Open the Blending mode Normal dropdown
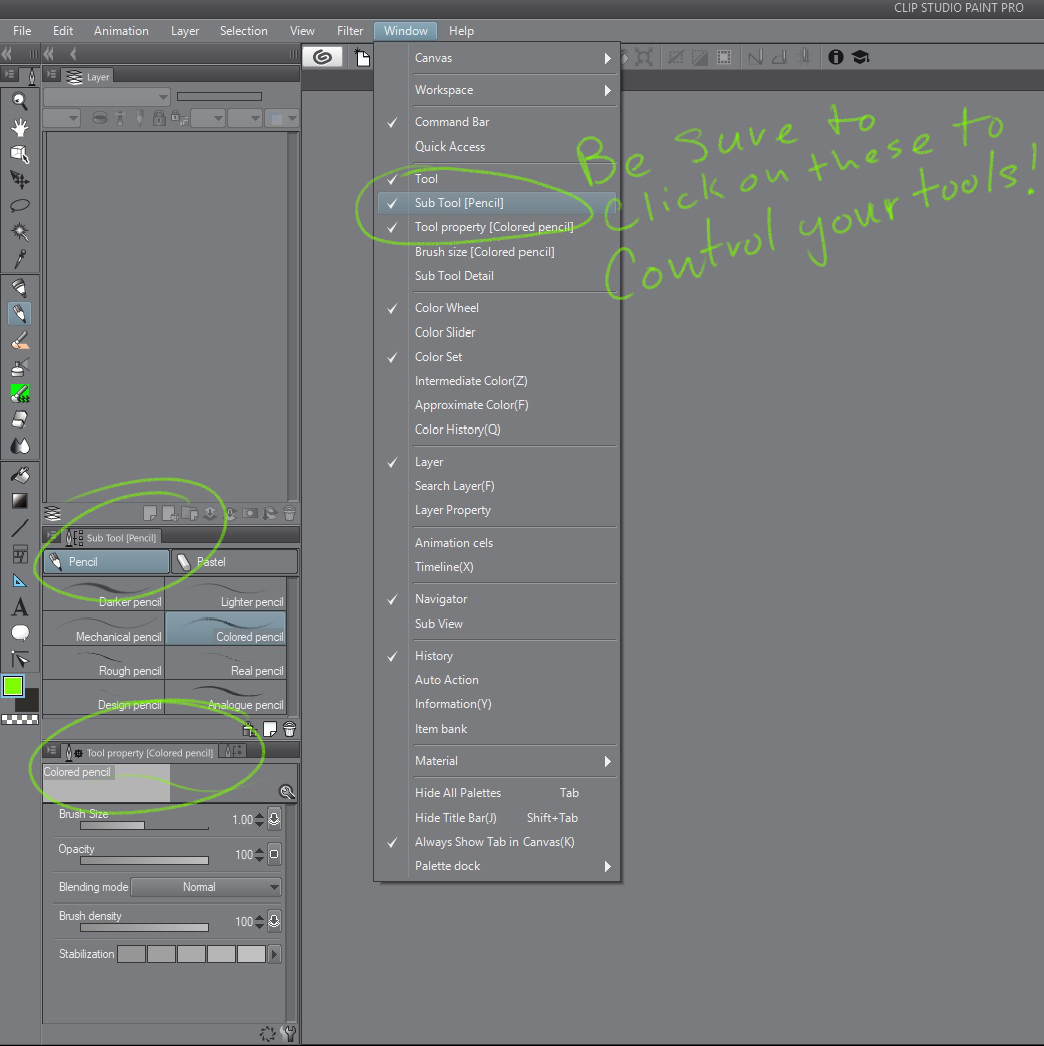The image size is (1044, 1046). tap(206, 887)
